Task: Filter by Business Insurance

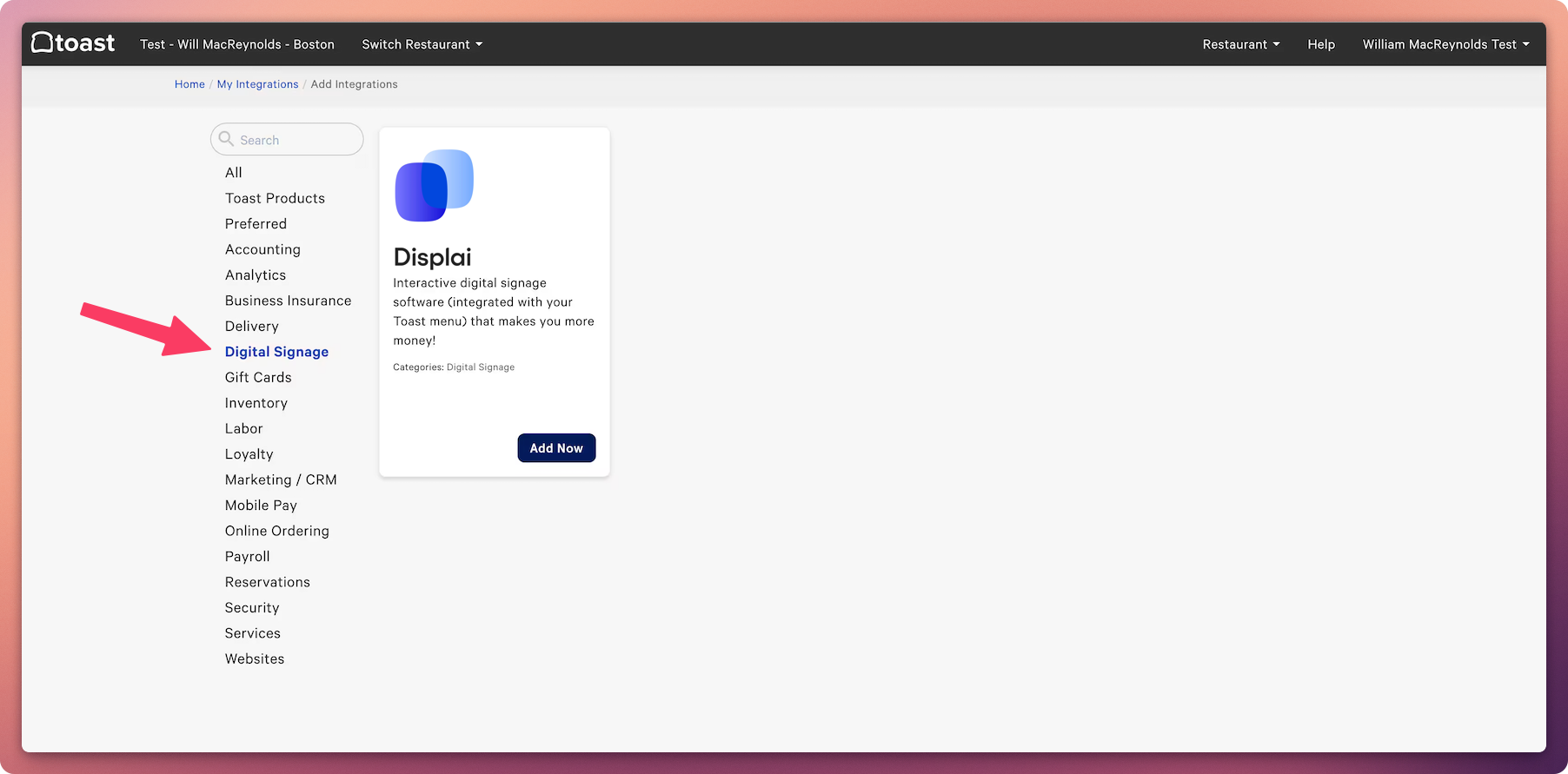Action: 288,301
